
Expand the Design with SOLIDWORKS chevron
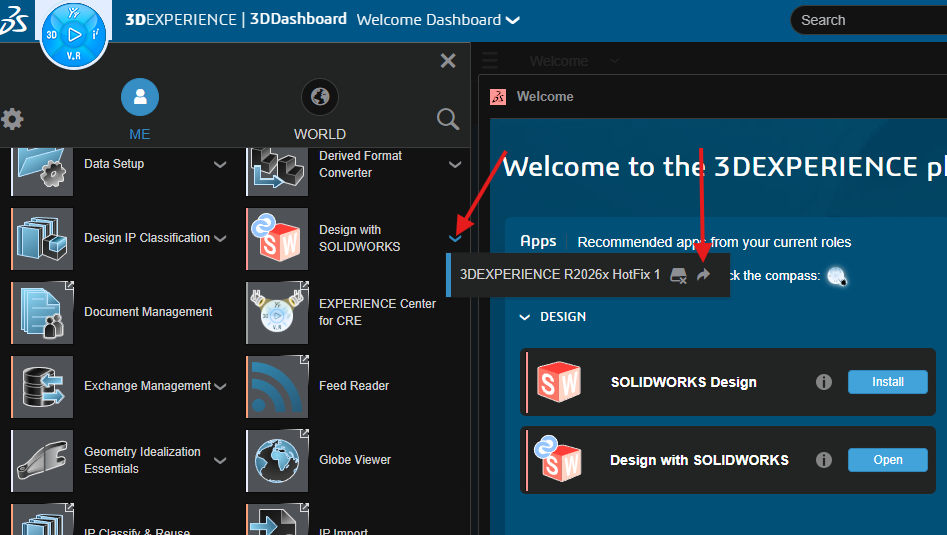(455, 238)
